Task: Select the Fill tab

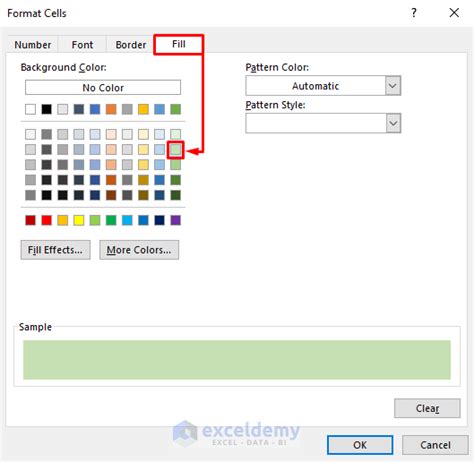Action: (179, 44)
